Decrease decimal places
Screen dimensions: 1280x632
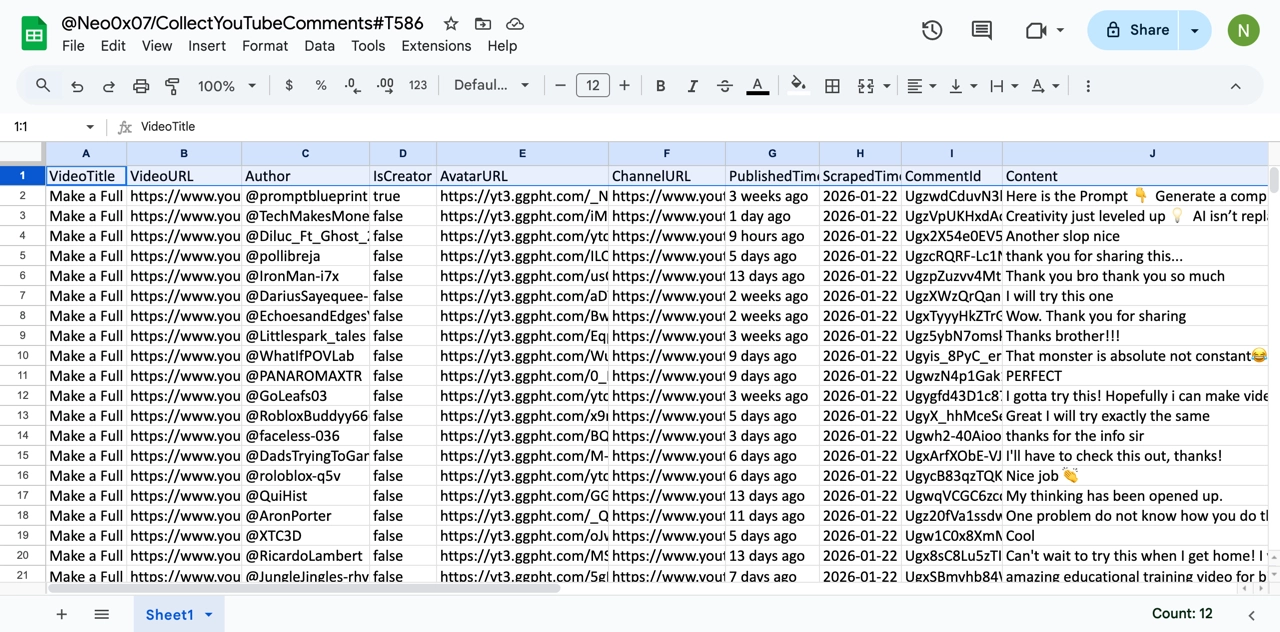coord(352,85)
